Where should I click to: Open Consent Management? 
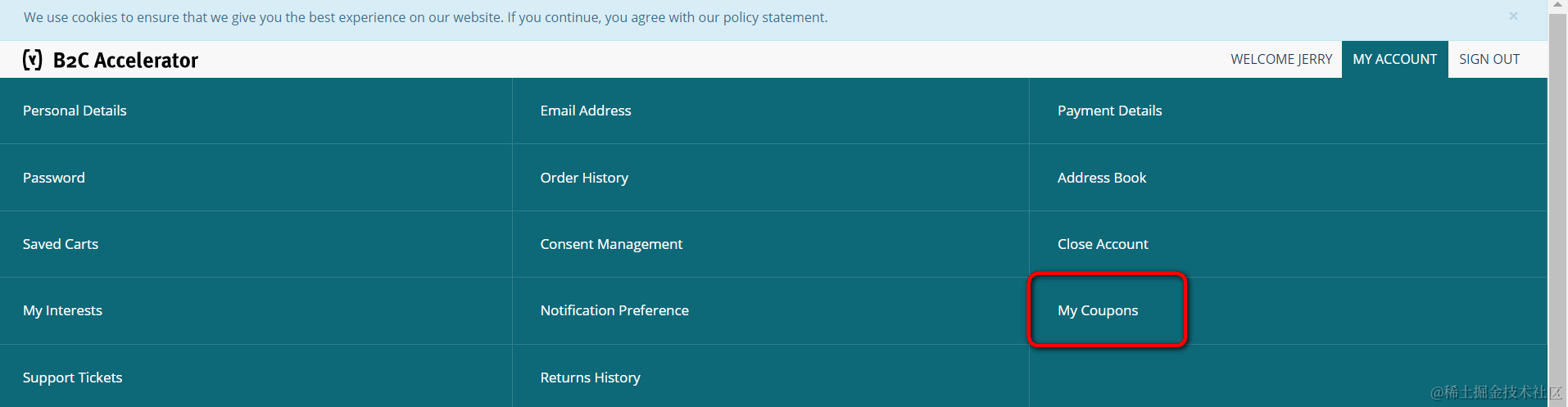point(611,244)
